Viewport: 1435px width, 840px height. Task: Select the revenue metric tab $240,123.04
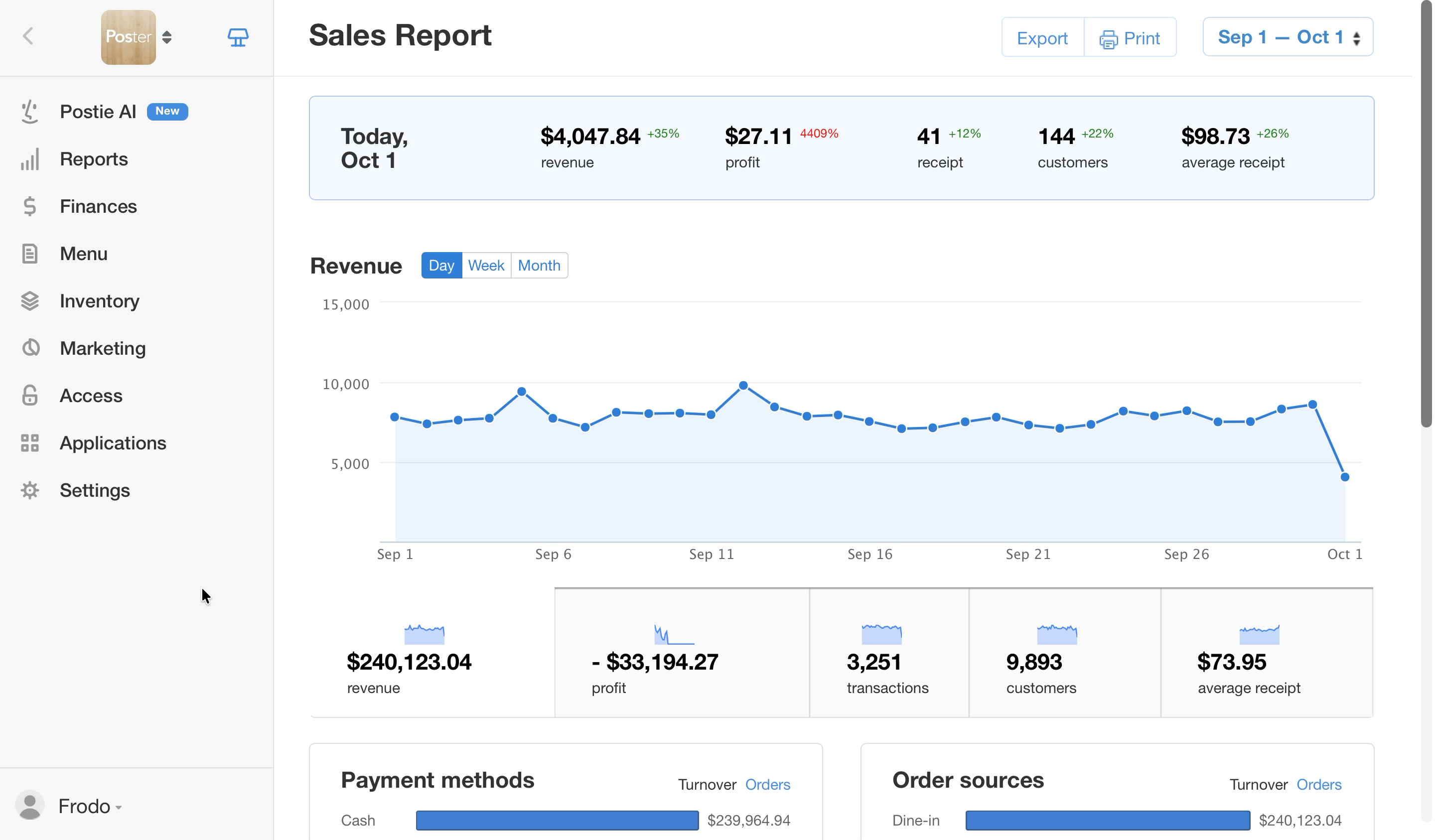click(x=433, y=653)
